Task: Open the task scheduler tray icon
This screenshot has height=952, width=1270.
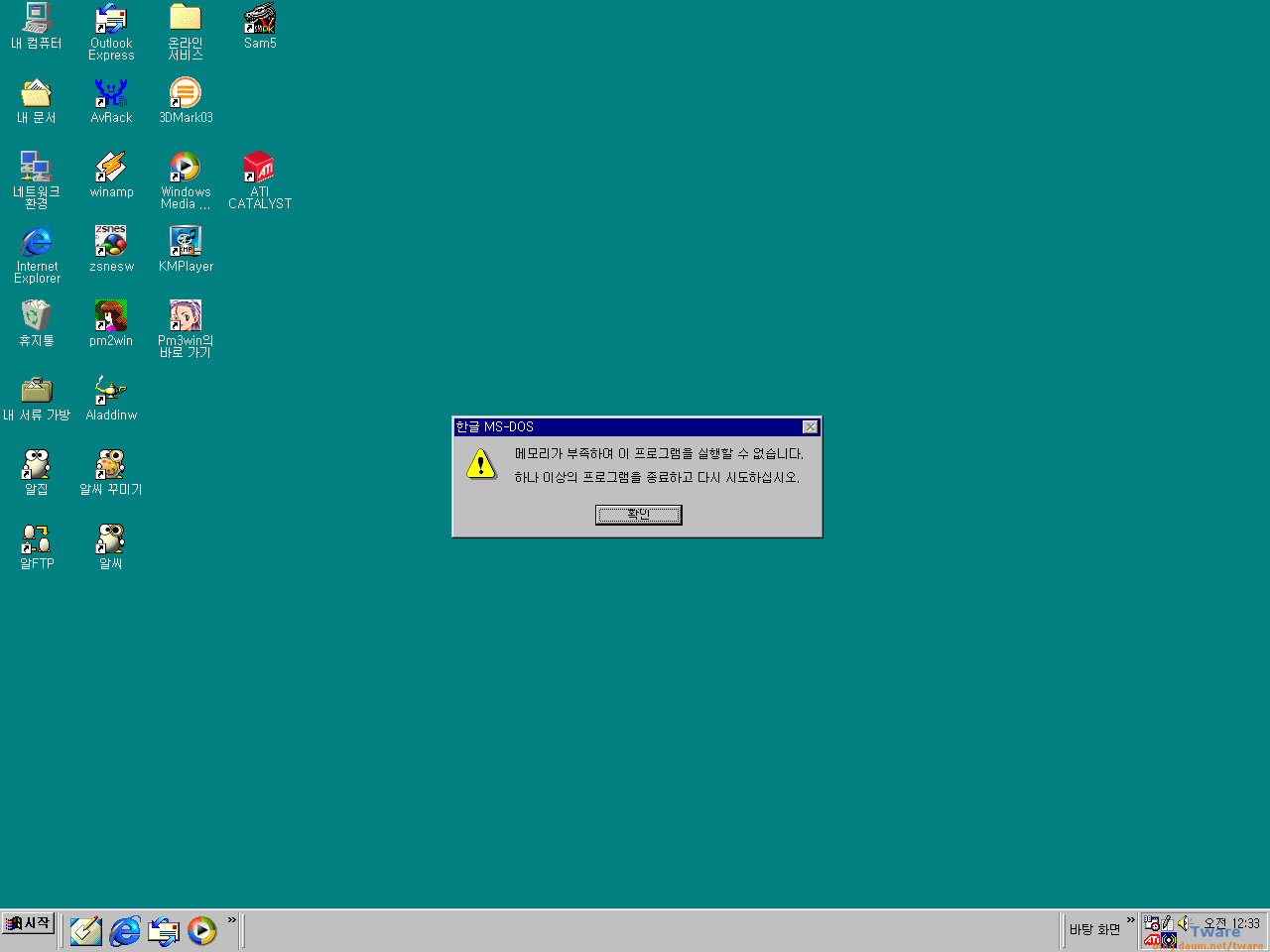Action: pos(1152,923)
